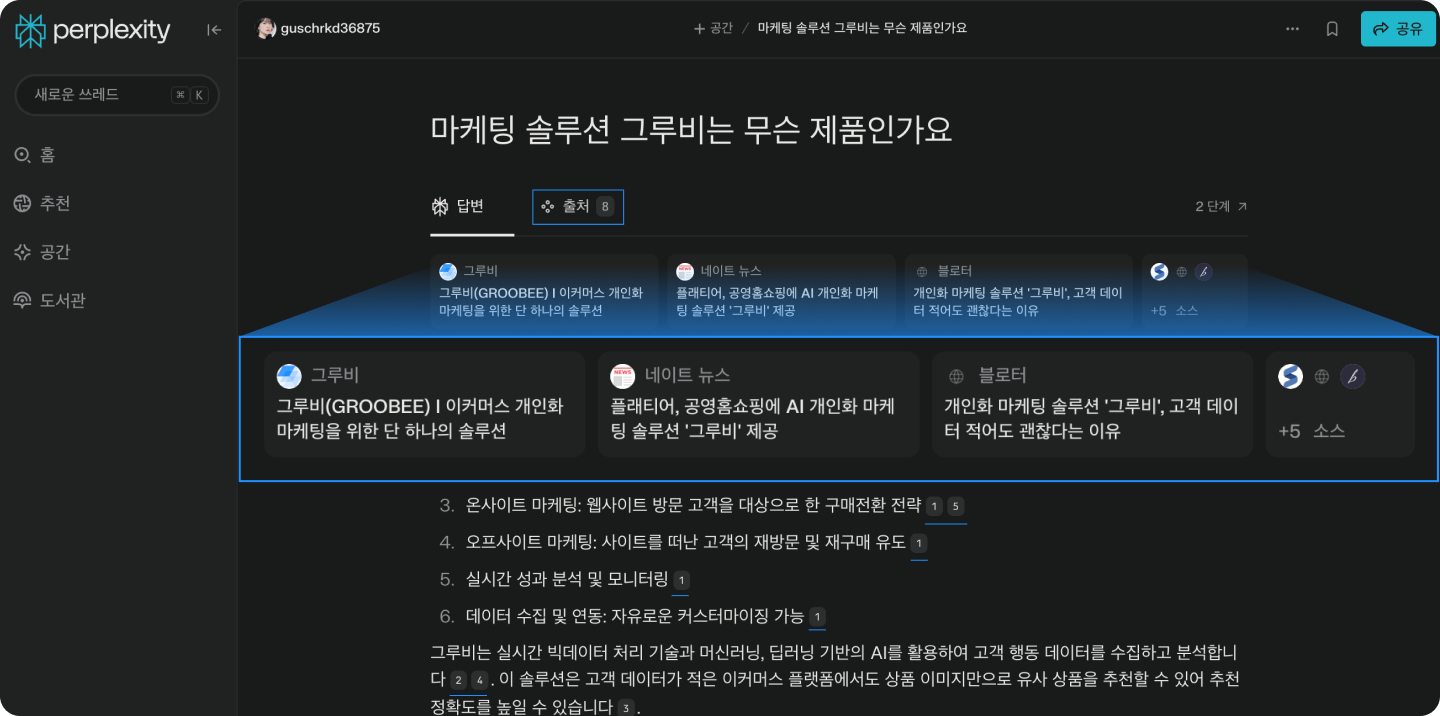Bookmark this thread
Screen dimensions: 1440x716
pos(1332,30)
